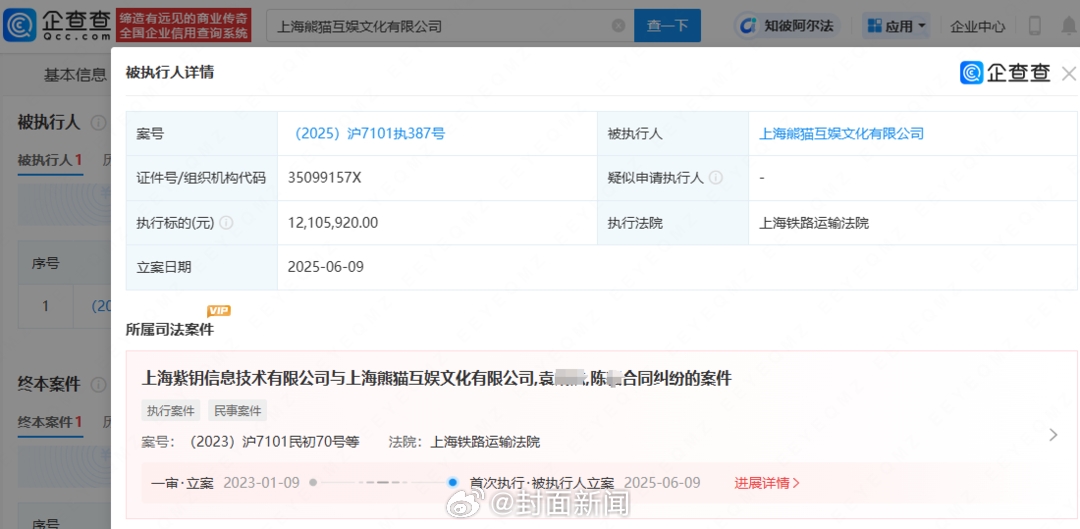Click the 查一下 search button
The width and height of the screenshot is (1080, 529).
coord(667,26)
